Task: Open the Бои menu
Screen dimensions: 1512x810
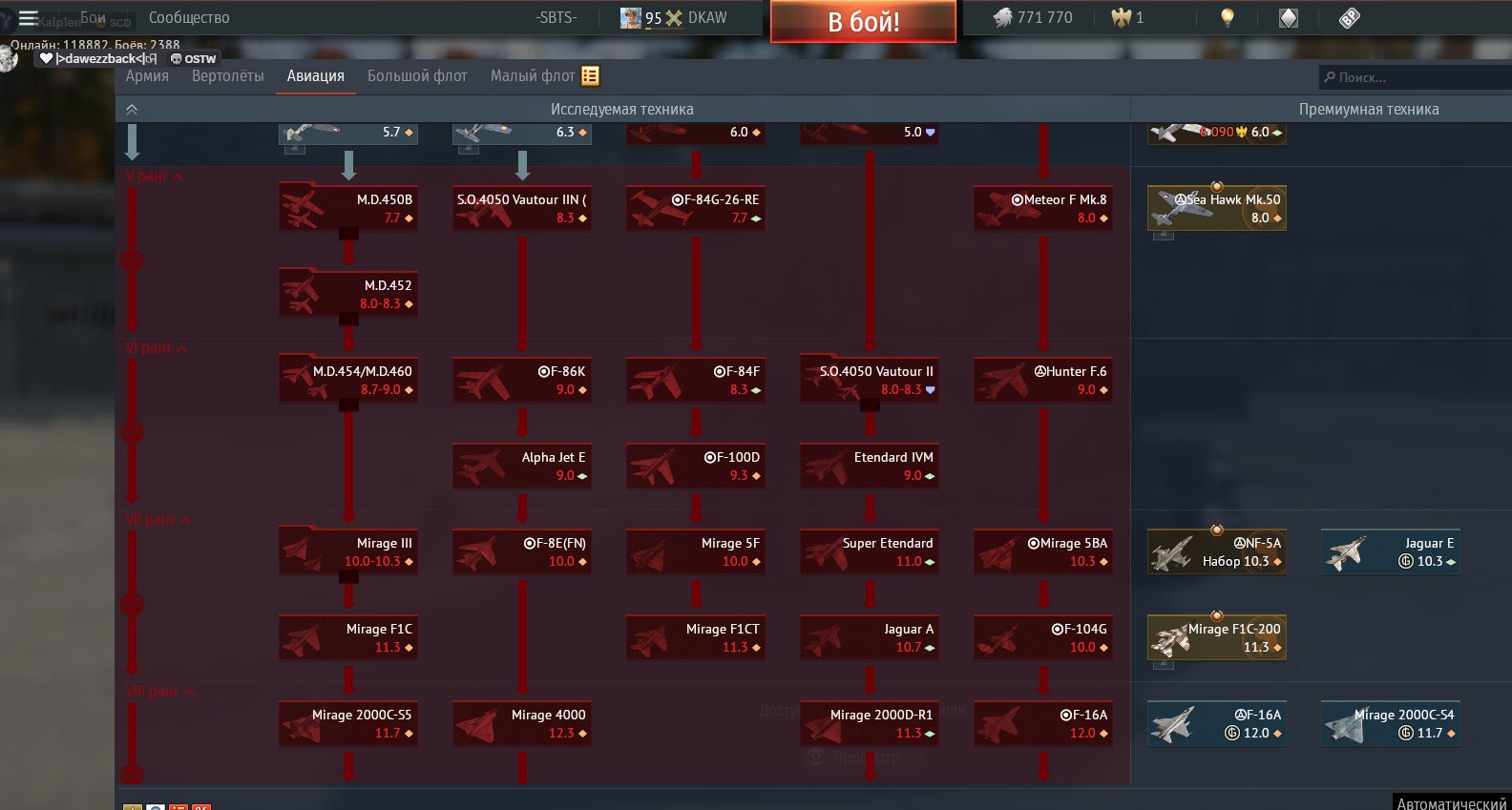Action: (93, 17)
